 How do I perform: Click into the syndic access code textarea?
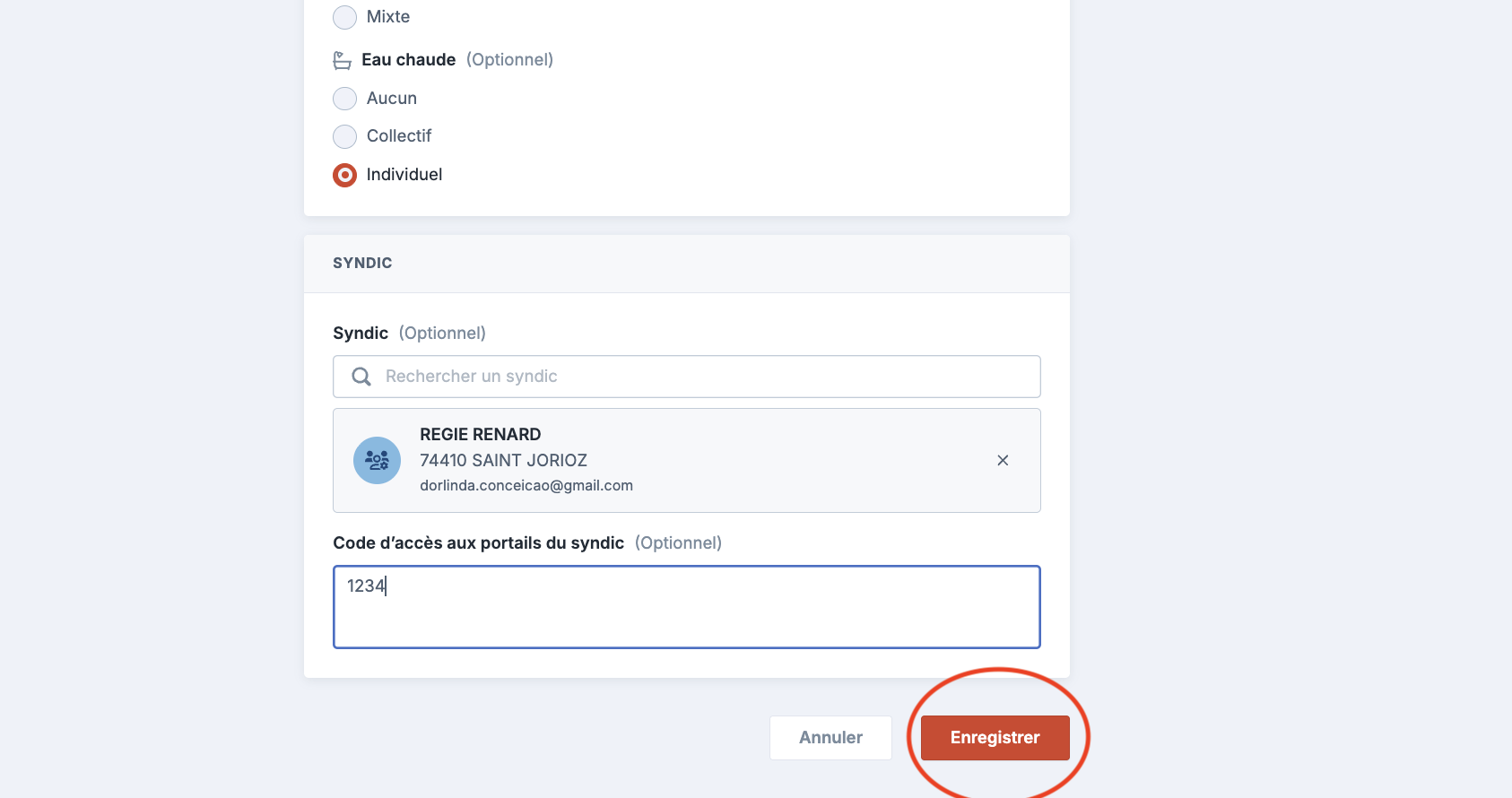[x=687, y=607]
